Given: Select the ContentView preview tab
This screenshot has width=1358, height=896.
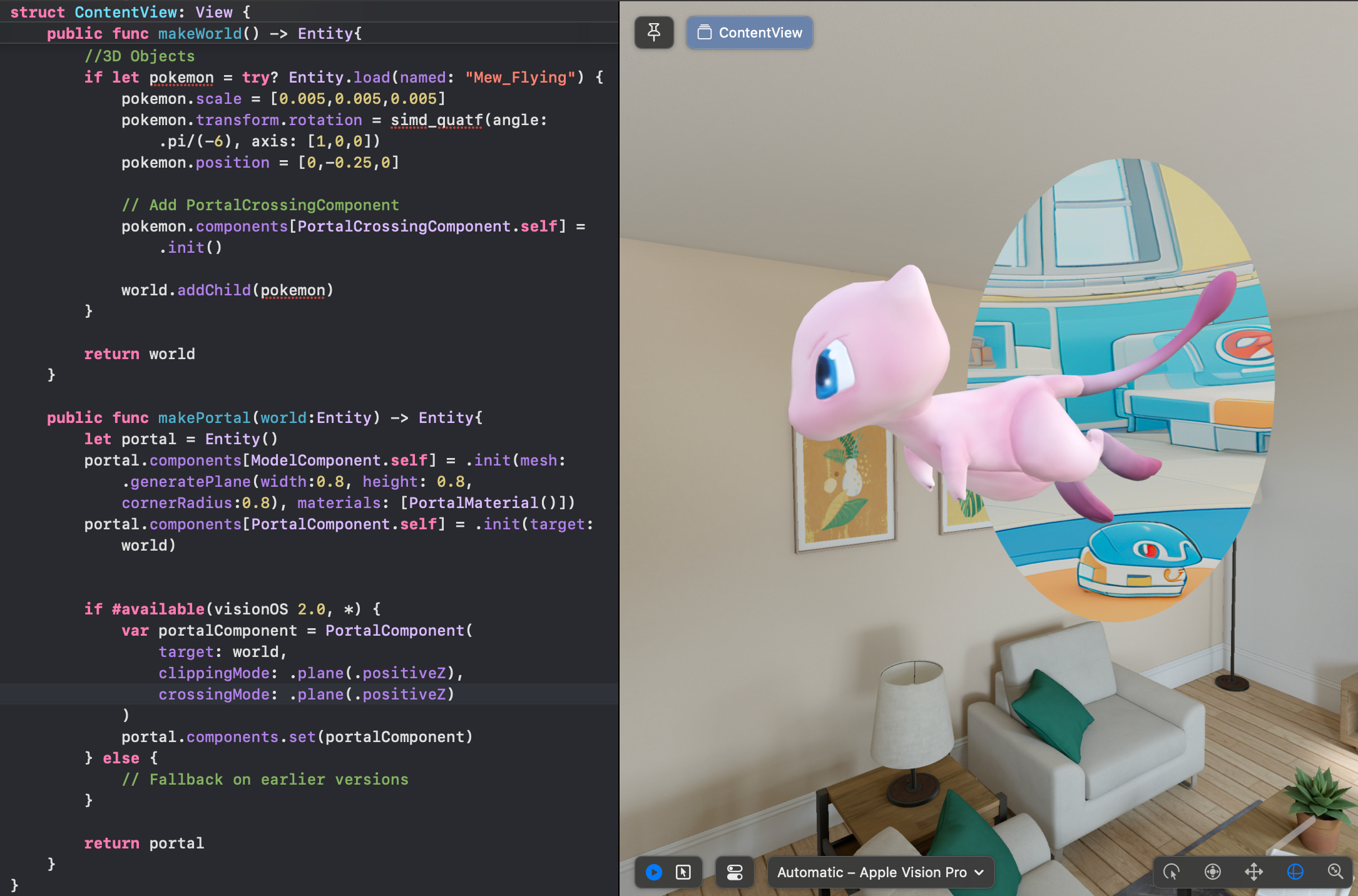Looking at the screenshot, I should point(750,33).
